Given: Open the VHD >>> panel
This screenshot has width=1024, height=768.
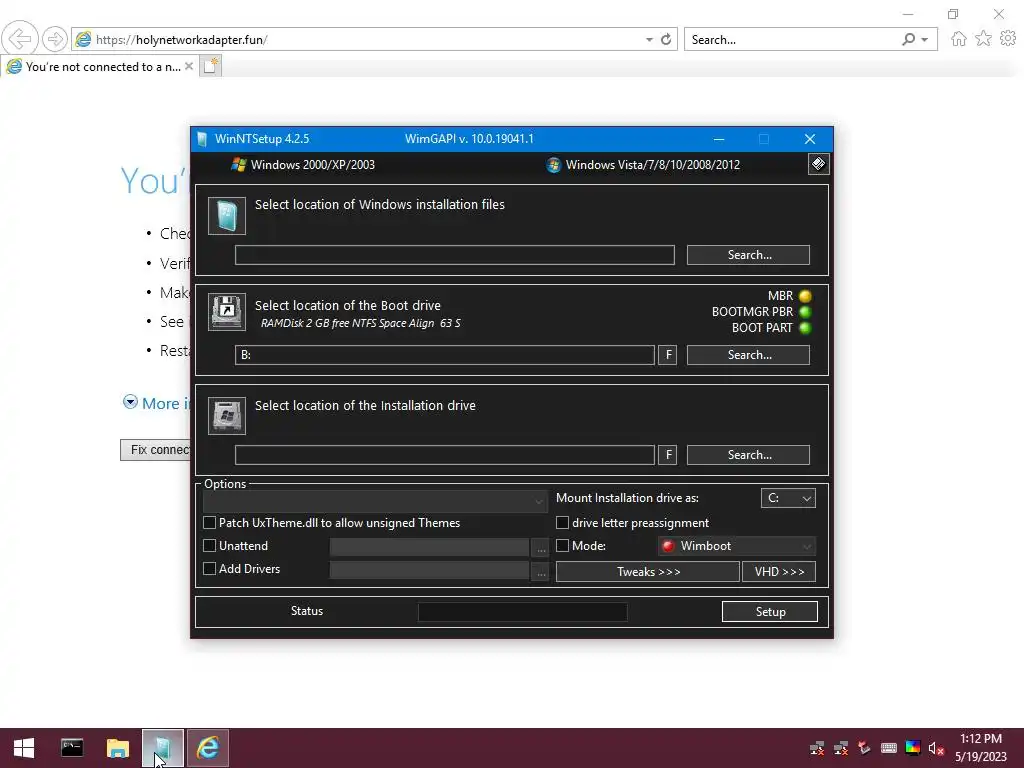Looking at the screenshot, I should tap(779, 571).
